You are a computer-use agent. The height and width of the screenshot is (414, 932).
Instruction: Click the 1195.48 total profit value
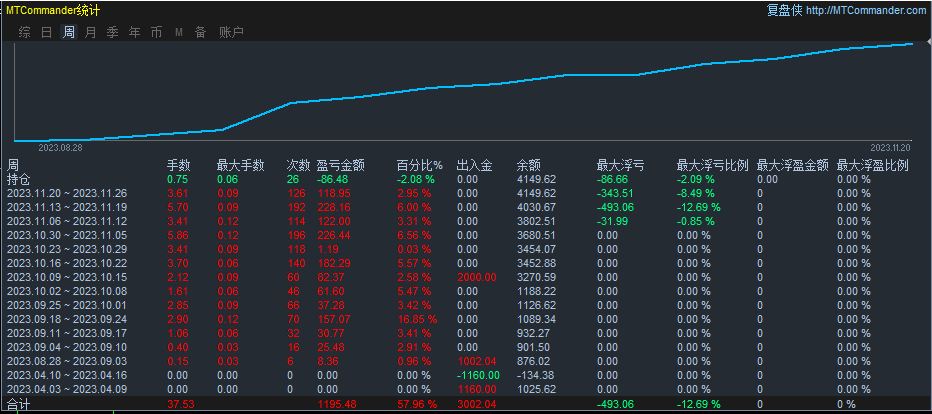coord(337,404)
